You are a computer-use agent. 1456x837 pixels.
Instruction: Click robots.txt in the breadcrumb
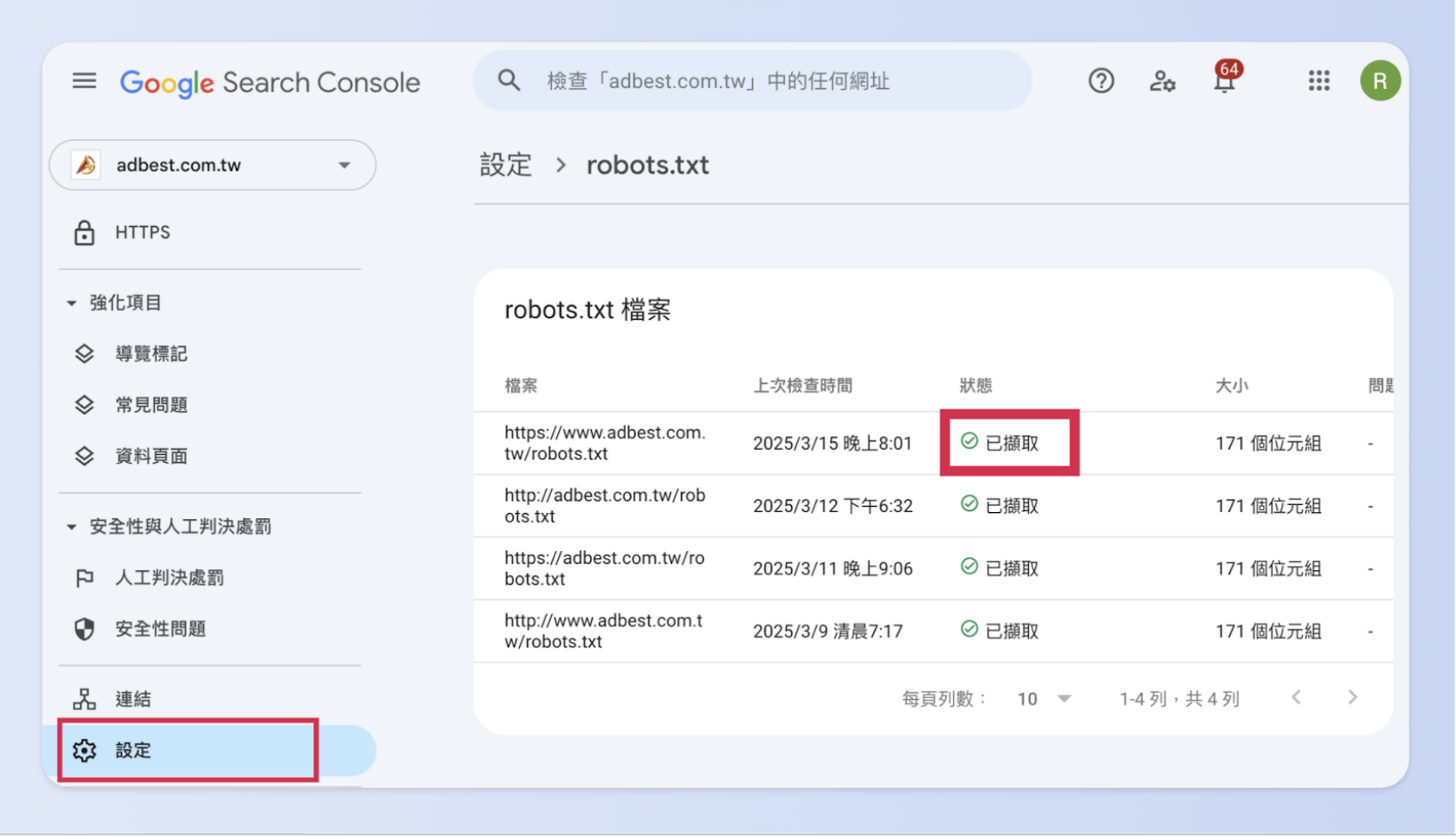point(647,165)
